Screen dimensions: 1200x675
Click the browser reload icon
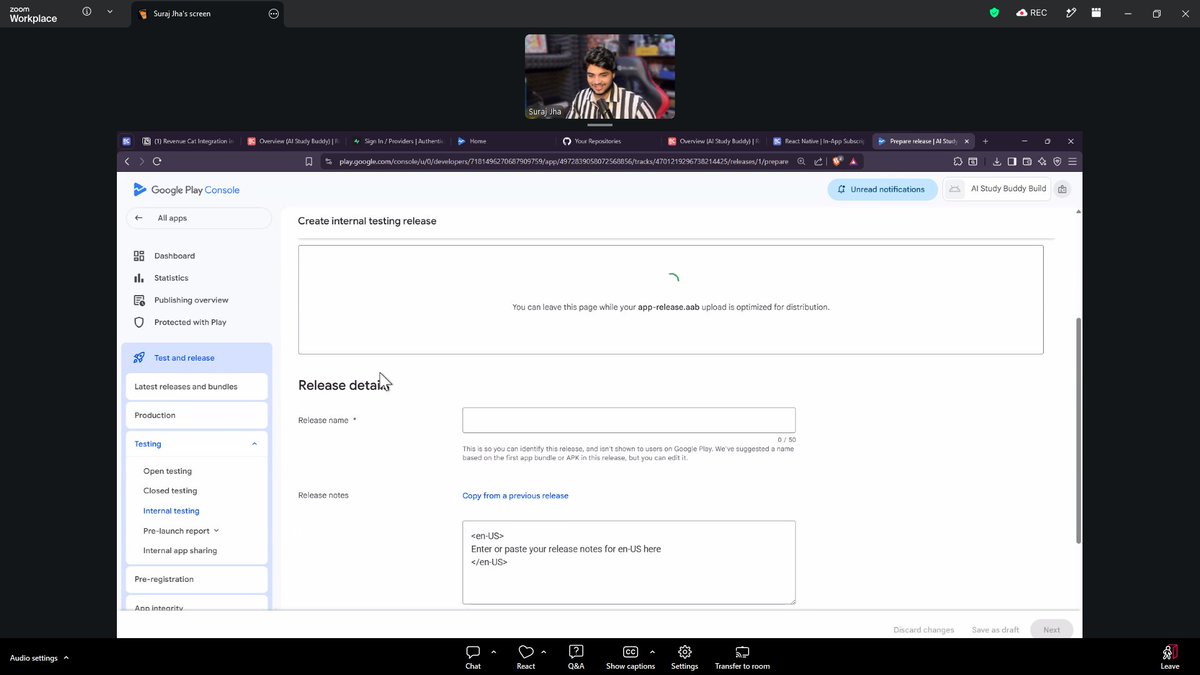(x=157, y=161)
